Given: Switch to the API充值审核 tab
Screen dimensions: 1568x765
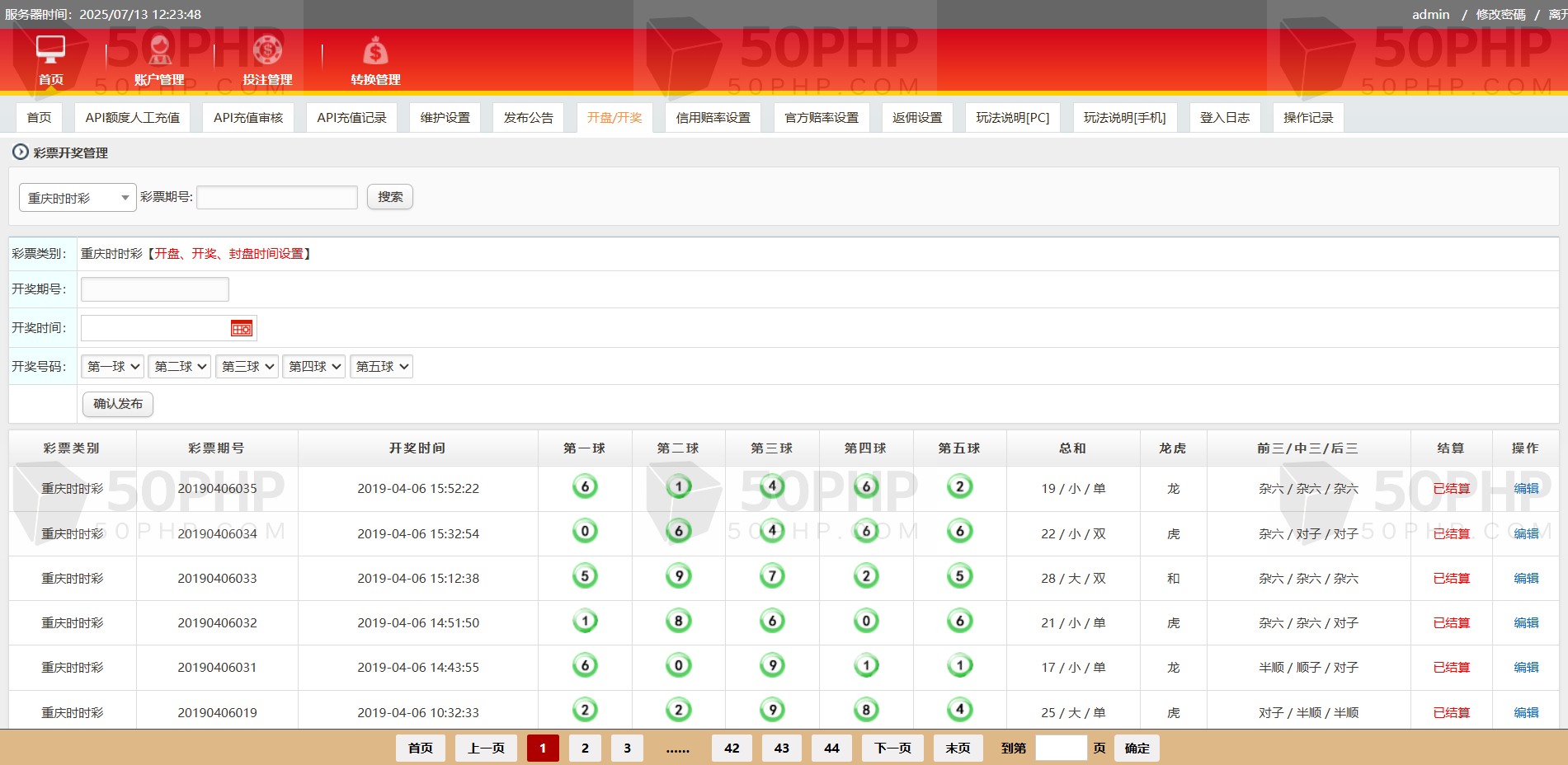Looking at the screenshot, I should pyautogui.click(x=248, y=118).
